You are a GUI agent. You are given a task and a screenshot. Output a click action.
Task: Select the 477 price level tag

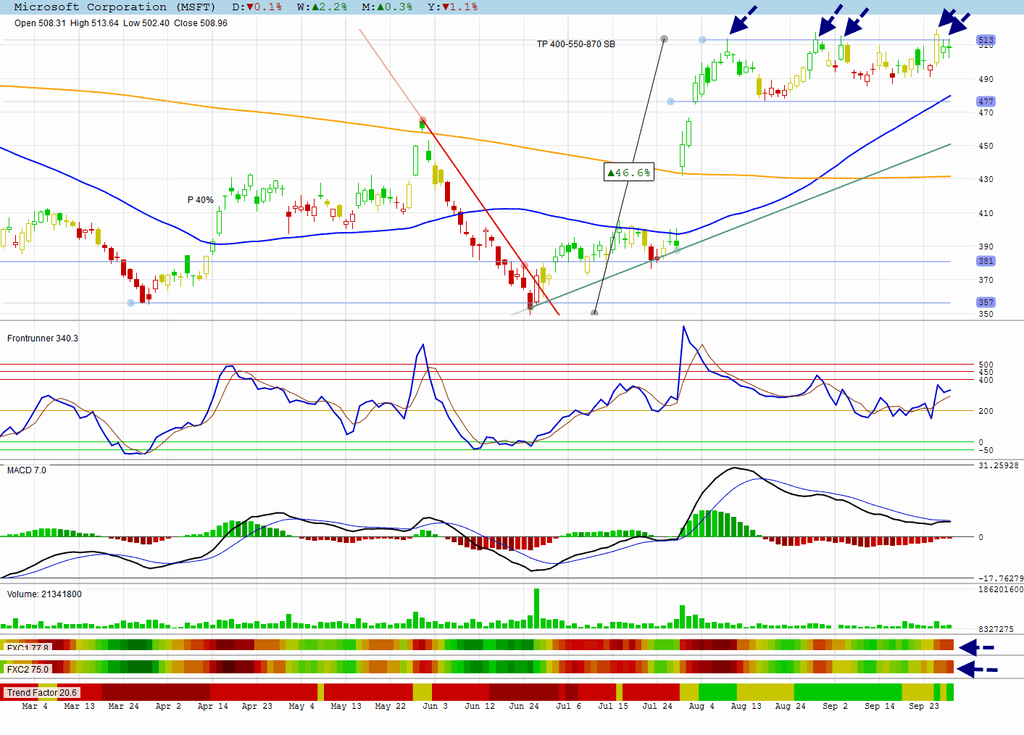[985, 101]
